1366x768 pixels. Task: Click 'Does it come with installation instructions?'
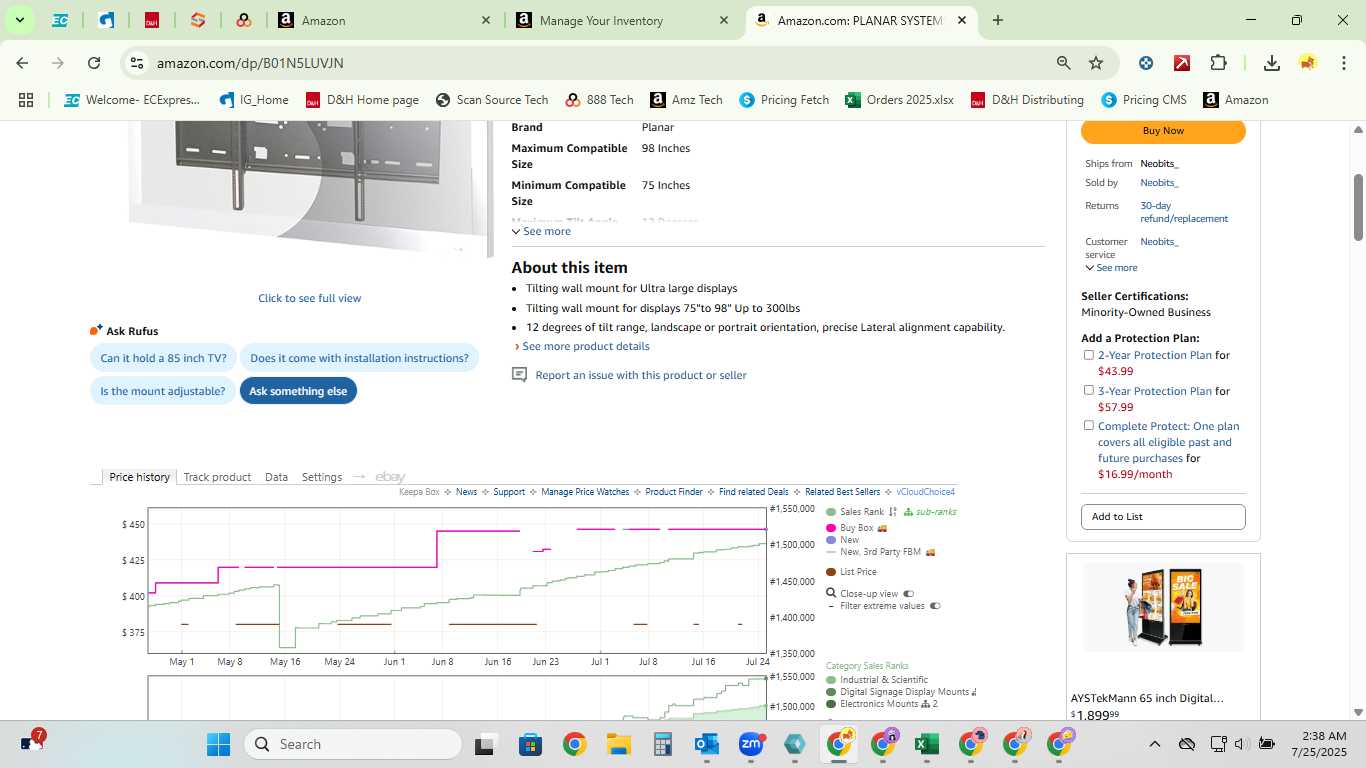tap(359, 358)
